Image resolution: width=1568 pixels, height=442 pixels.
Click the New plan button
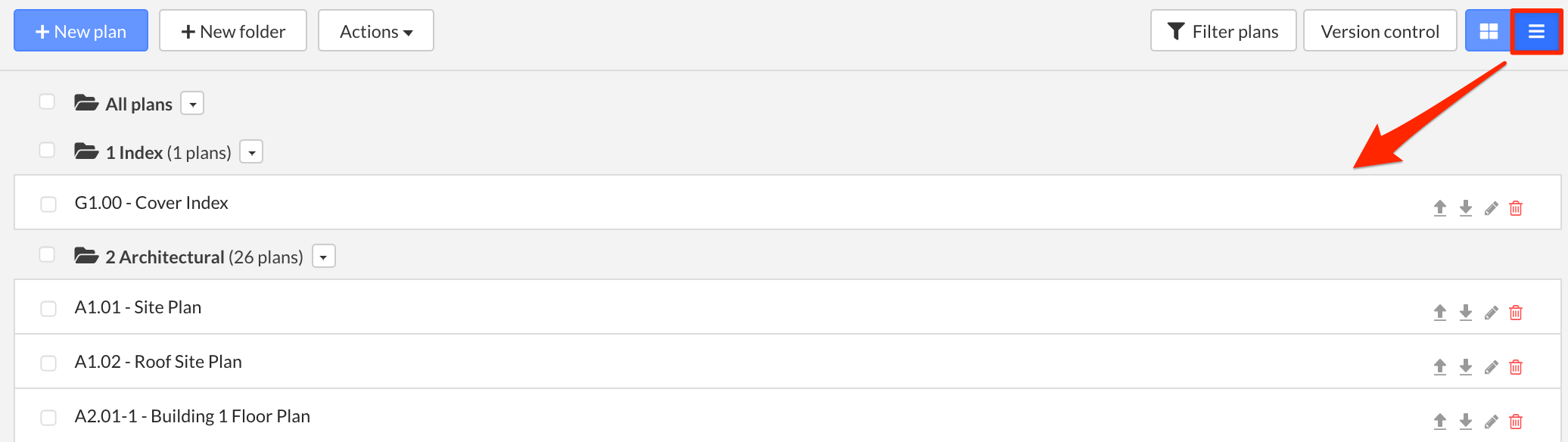click(x=81, y=31)
